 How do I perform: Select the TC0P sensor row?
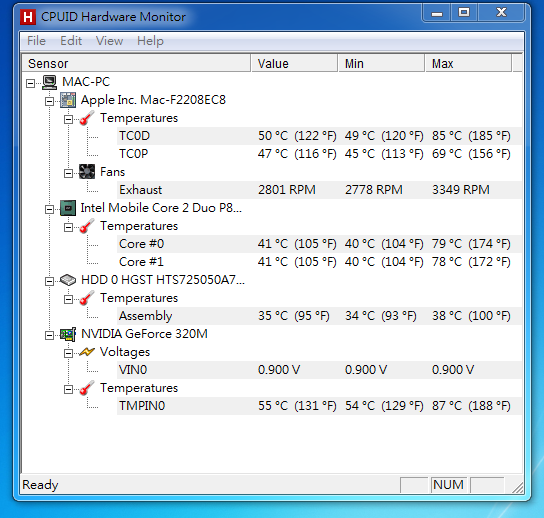pyautogui.click(x=319, y=154)
